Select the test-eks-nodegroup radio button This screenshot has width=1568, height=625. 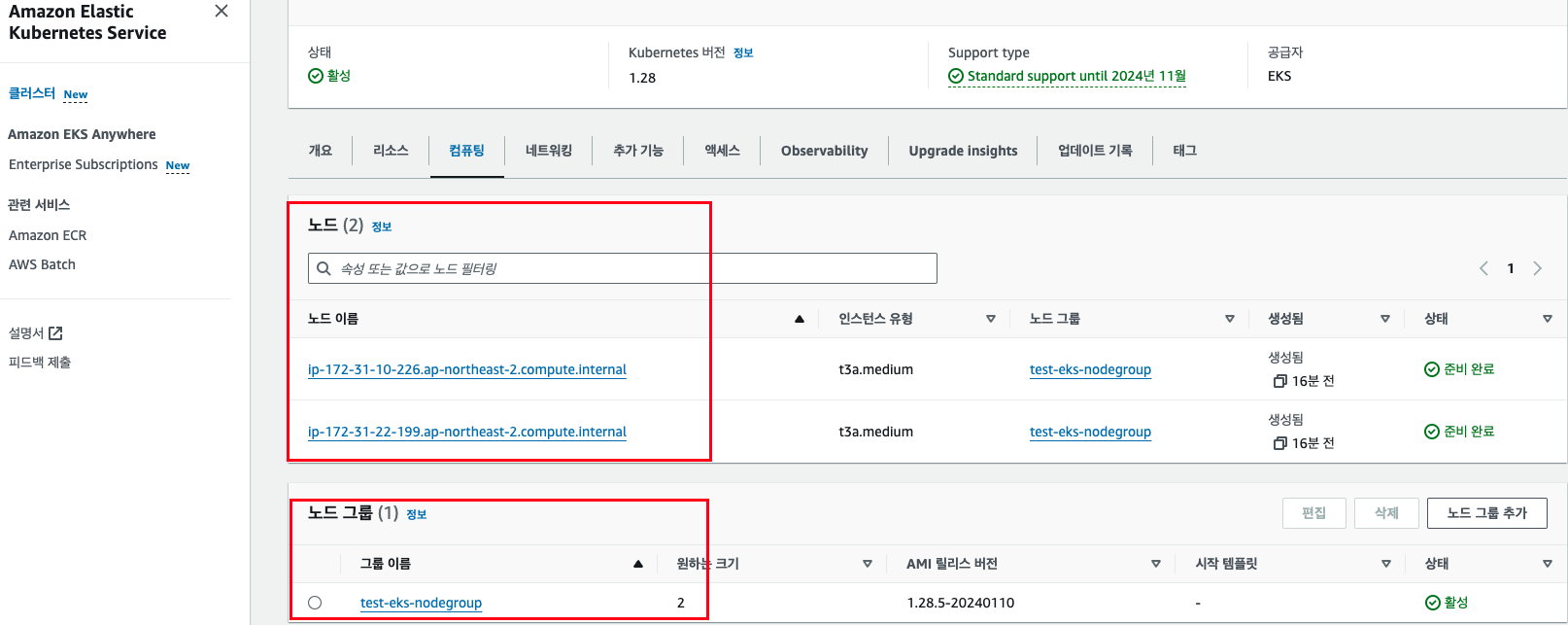315,603
